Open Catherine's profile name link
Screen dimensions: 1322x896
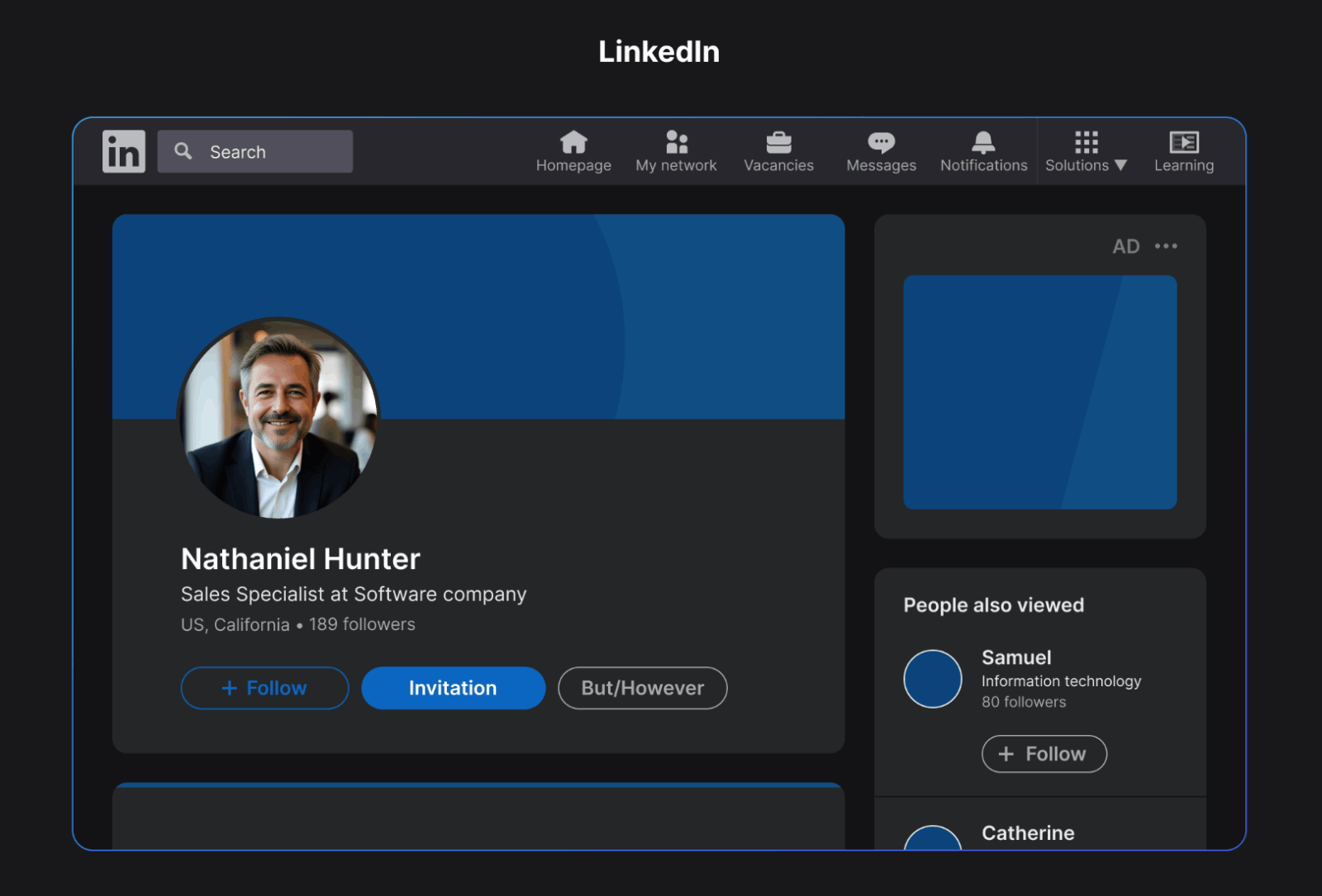(x=1028, y=832)
